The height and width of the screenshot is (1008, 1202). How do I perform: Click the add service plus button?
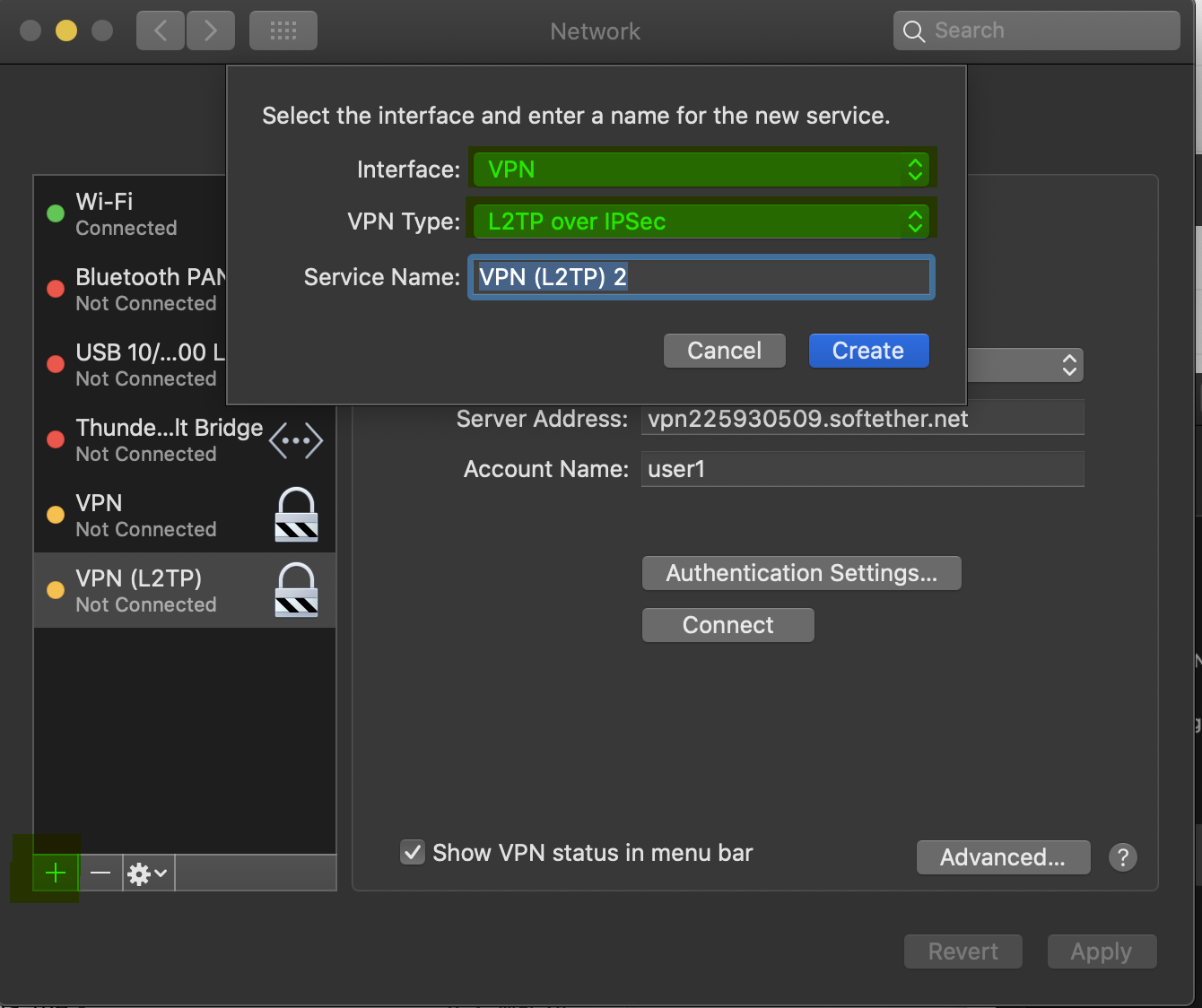pos(56,873)
